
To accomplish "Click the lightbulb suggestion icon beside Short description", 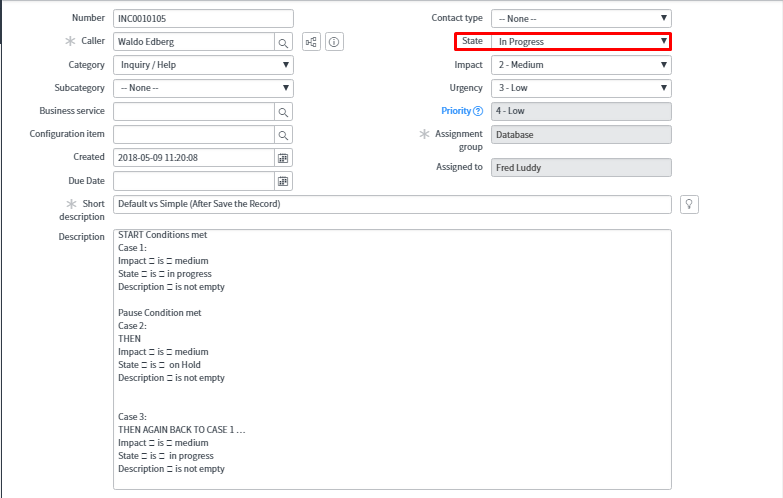I will point(689,204).
